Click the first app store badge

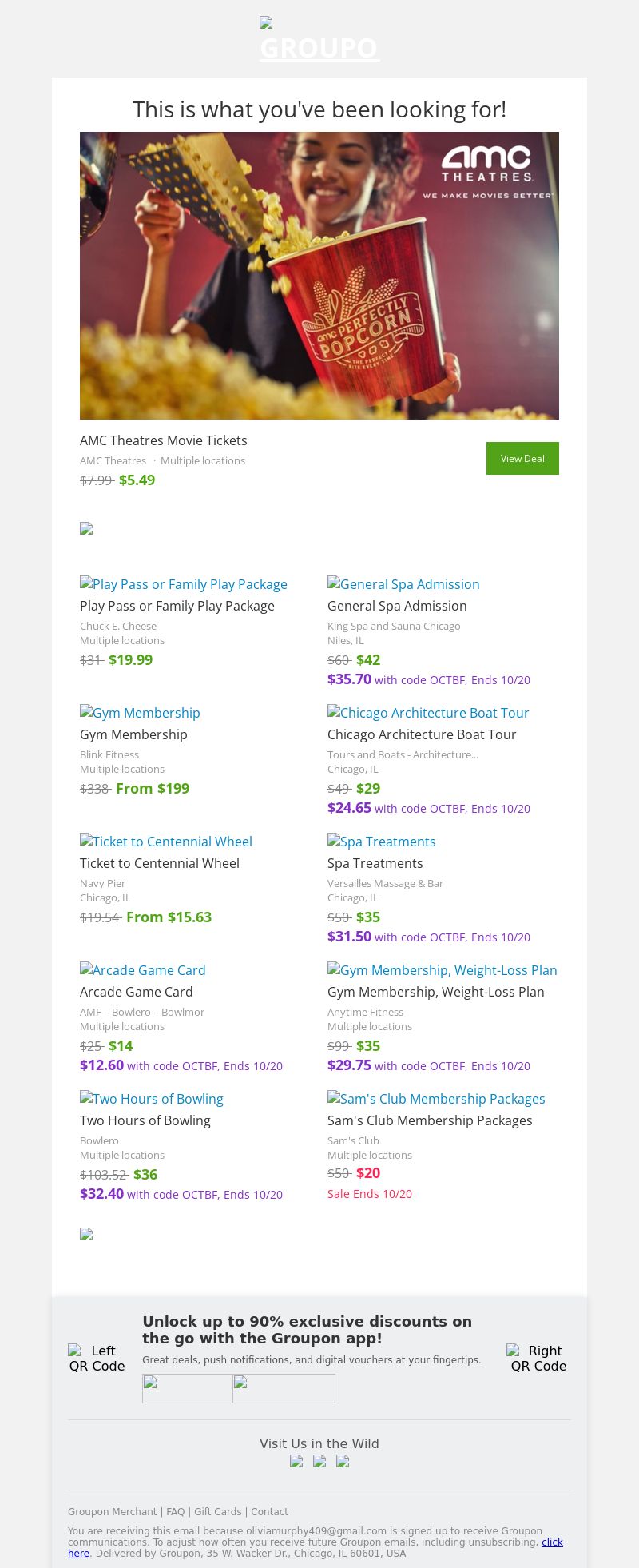point(187,1388)
